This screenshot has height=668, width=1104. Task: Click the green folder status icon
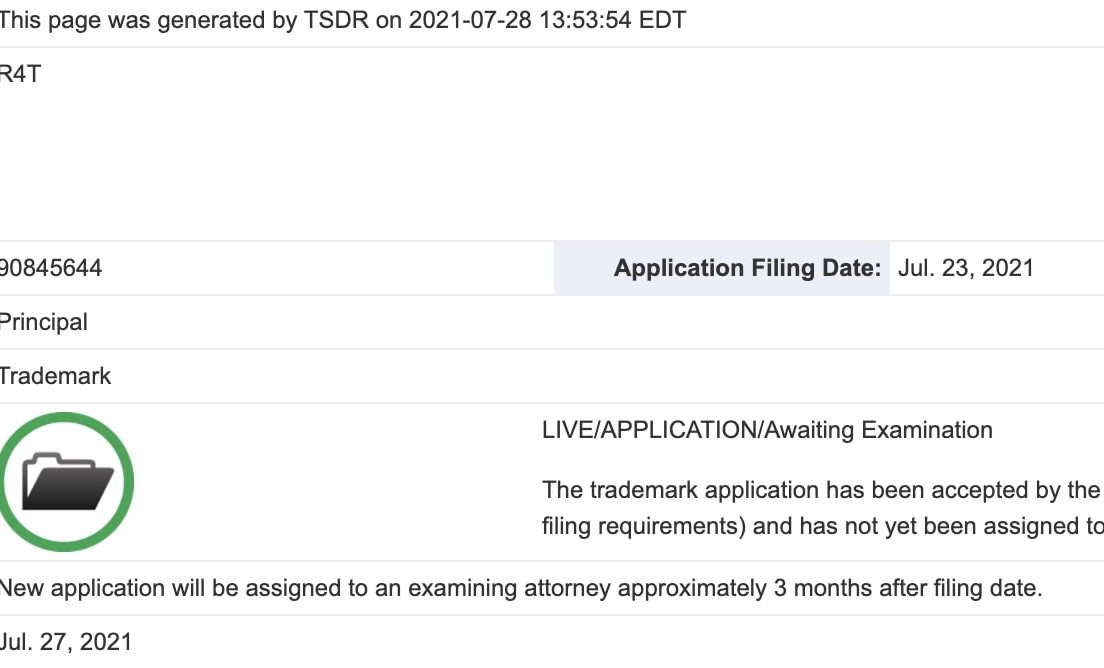pos(65,482)
